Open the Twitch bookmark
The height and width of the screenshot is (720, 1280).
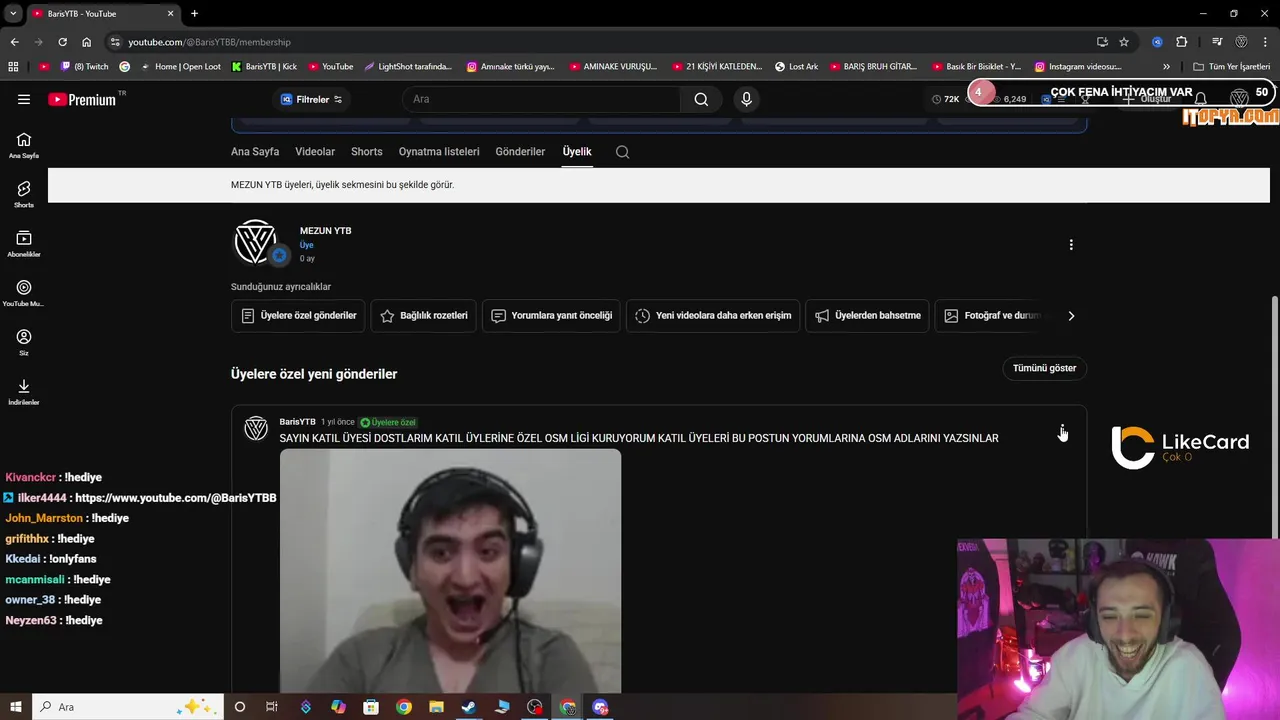(x=85, y=67)
